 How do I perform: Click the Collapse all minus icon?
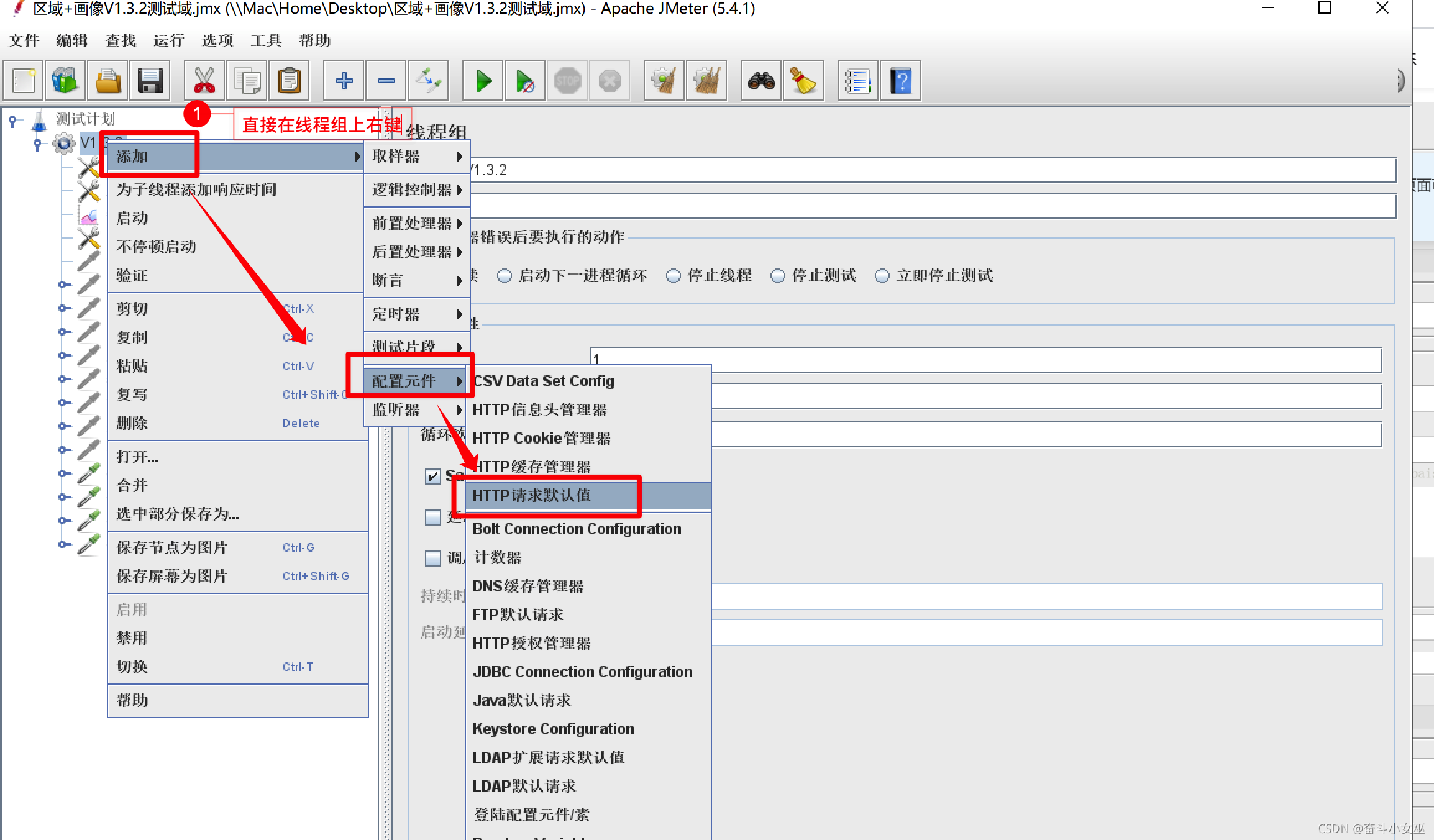pos(386,81)
